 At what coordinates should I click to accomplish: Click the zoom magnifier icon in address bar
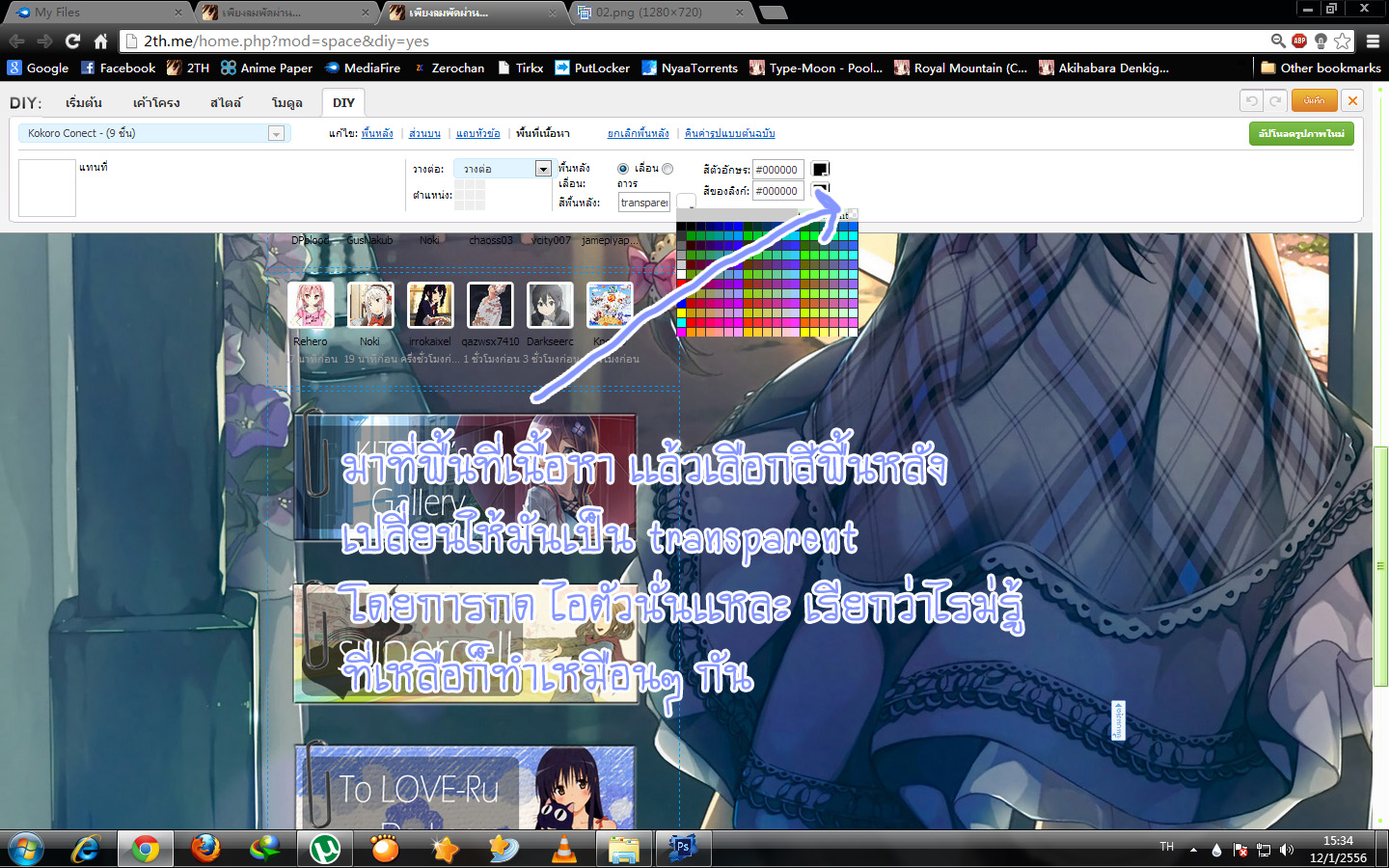point(1278,41)
